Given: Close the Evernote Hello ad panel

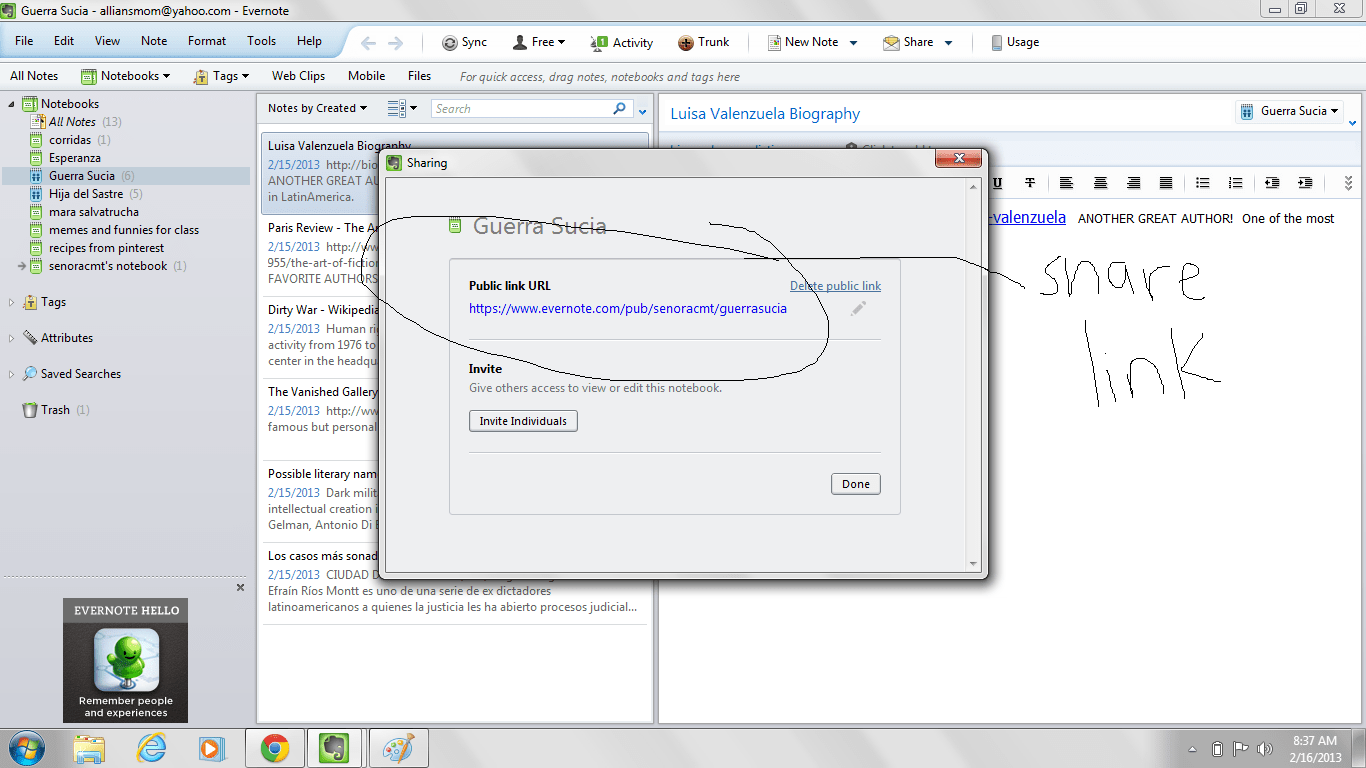Looking at the screenshot, I should (240, 588).
